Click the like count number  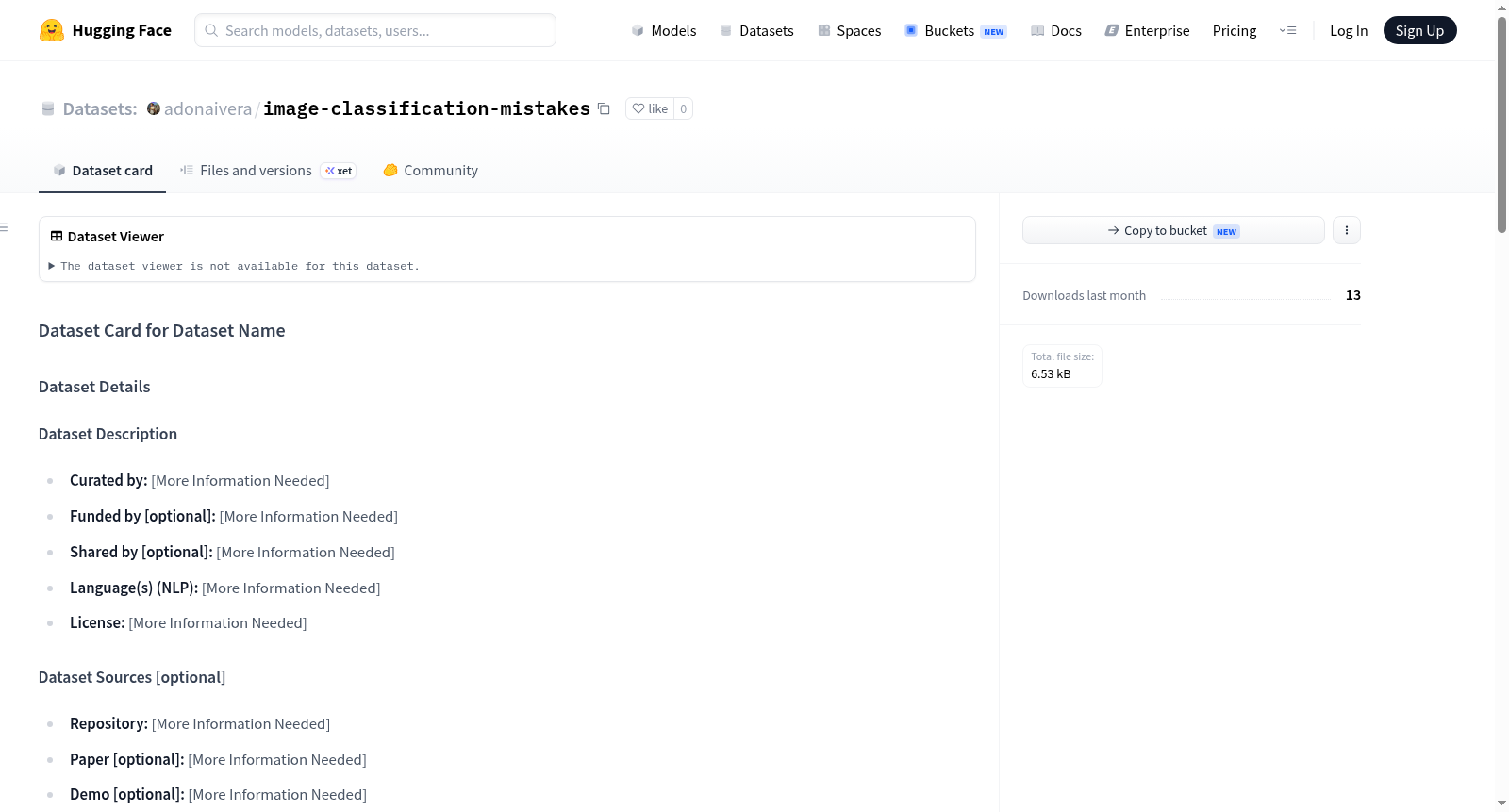(684, 108)
